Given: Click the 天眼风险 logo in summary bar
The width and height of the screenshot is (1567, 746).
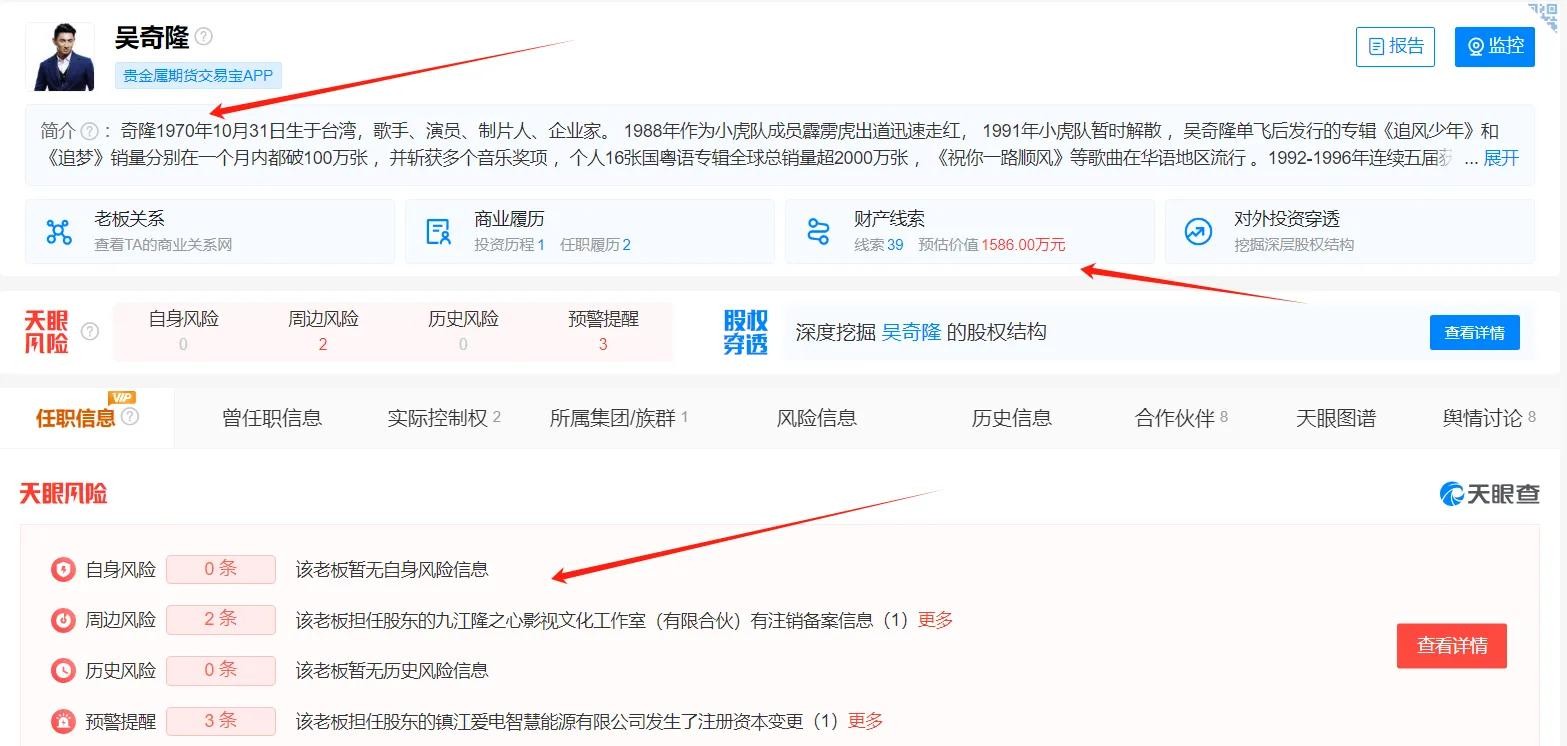Looking at the screenshot, I should [47, 332].
